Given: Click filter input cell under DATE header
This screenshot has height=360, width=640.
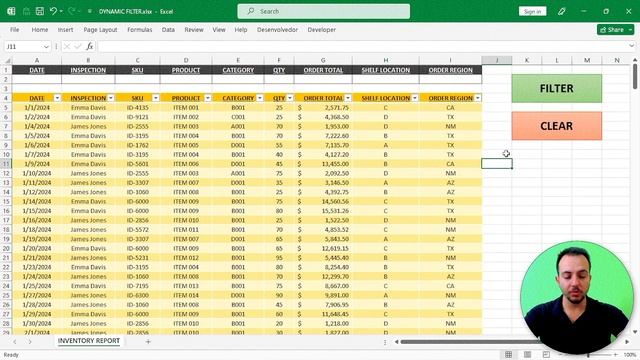Looking at the screenshot, I should pos(37,79).
